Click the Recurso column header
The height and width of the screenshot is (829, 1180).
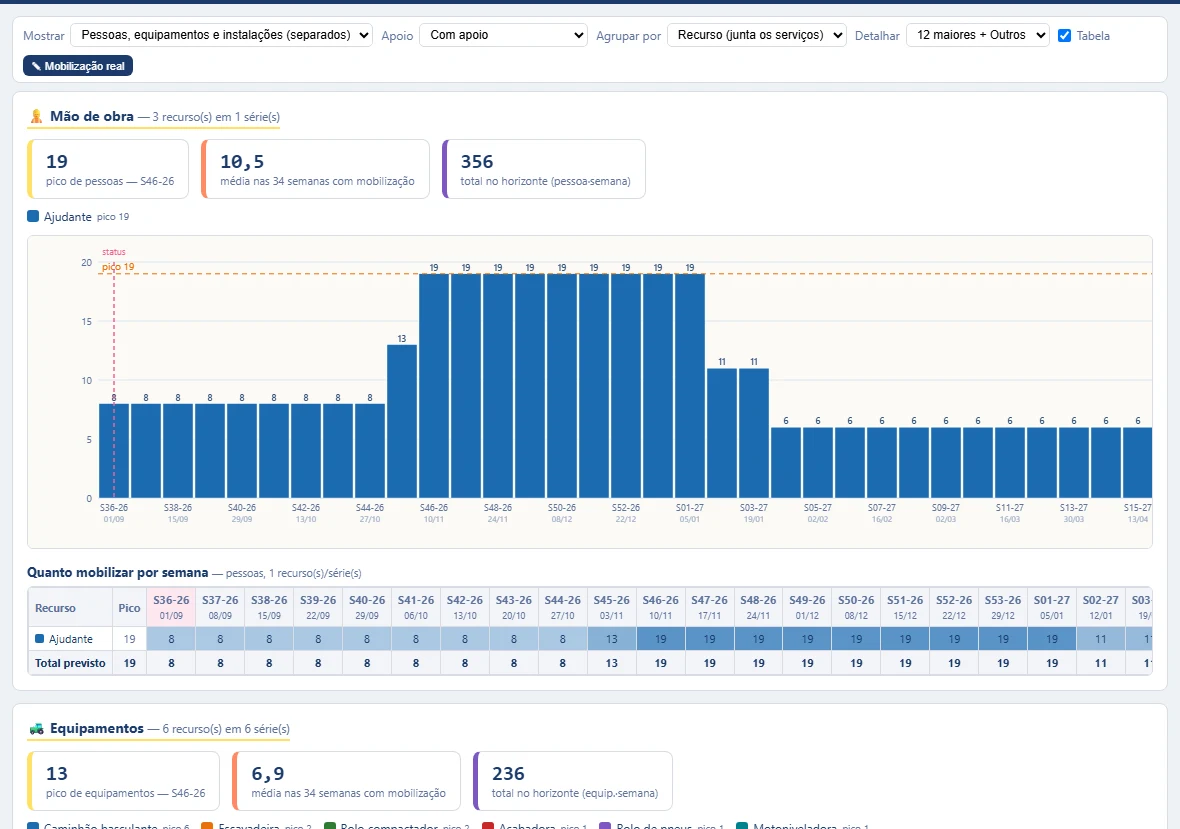tap(71, 608)
